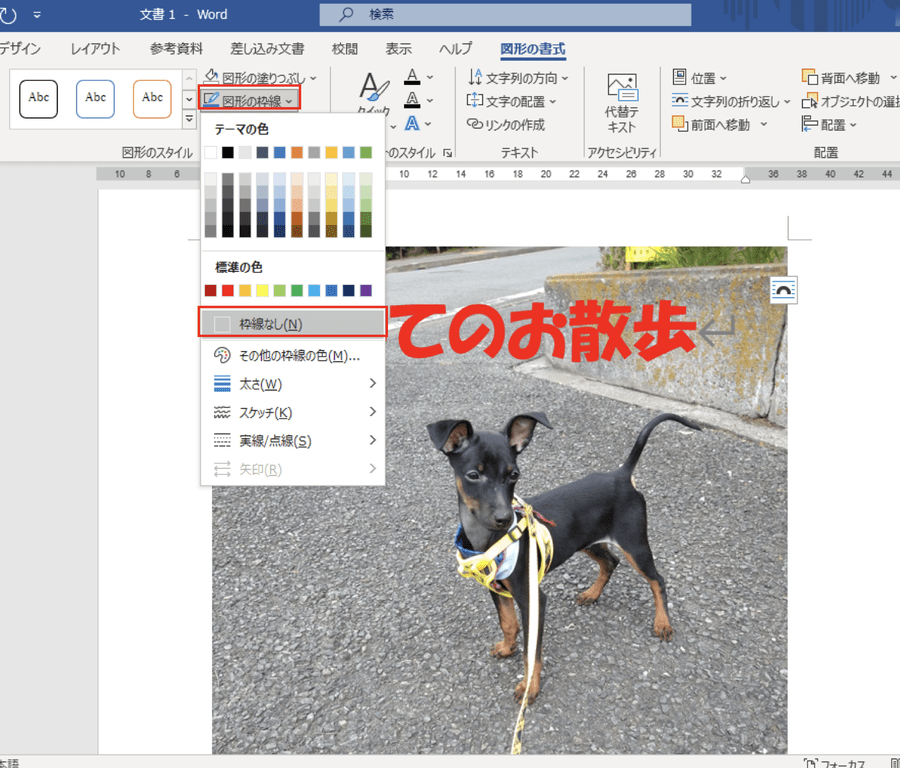Click the 背面へ移動 send backward icon

point(810,77)
